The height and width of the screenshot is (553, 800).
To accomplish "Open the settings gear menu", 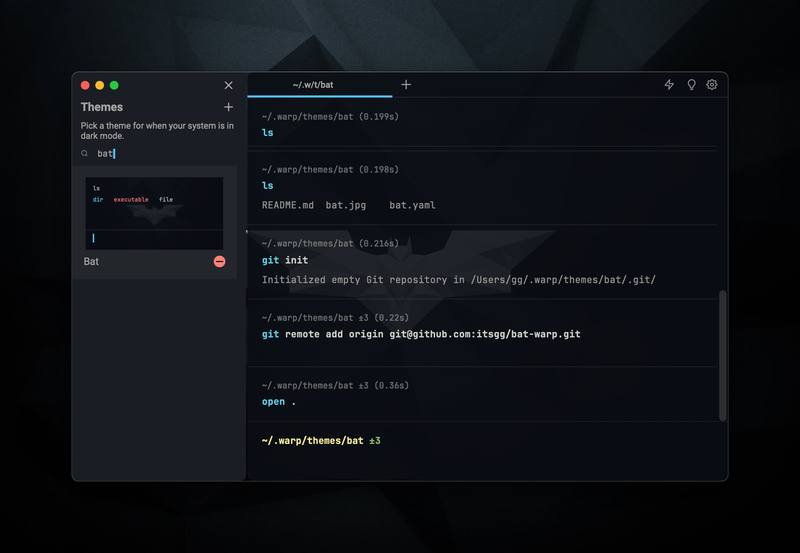I will (712, 85).
